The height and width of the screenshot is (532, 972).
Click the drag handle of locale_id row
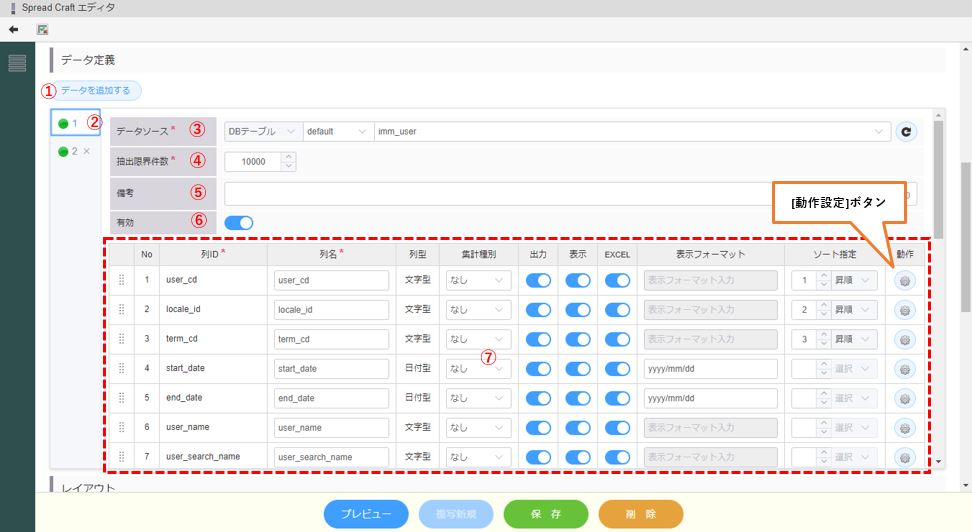click(x=121, y=310)
